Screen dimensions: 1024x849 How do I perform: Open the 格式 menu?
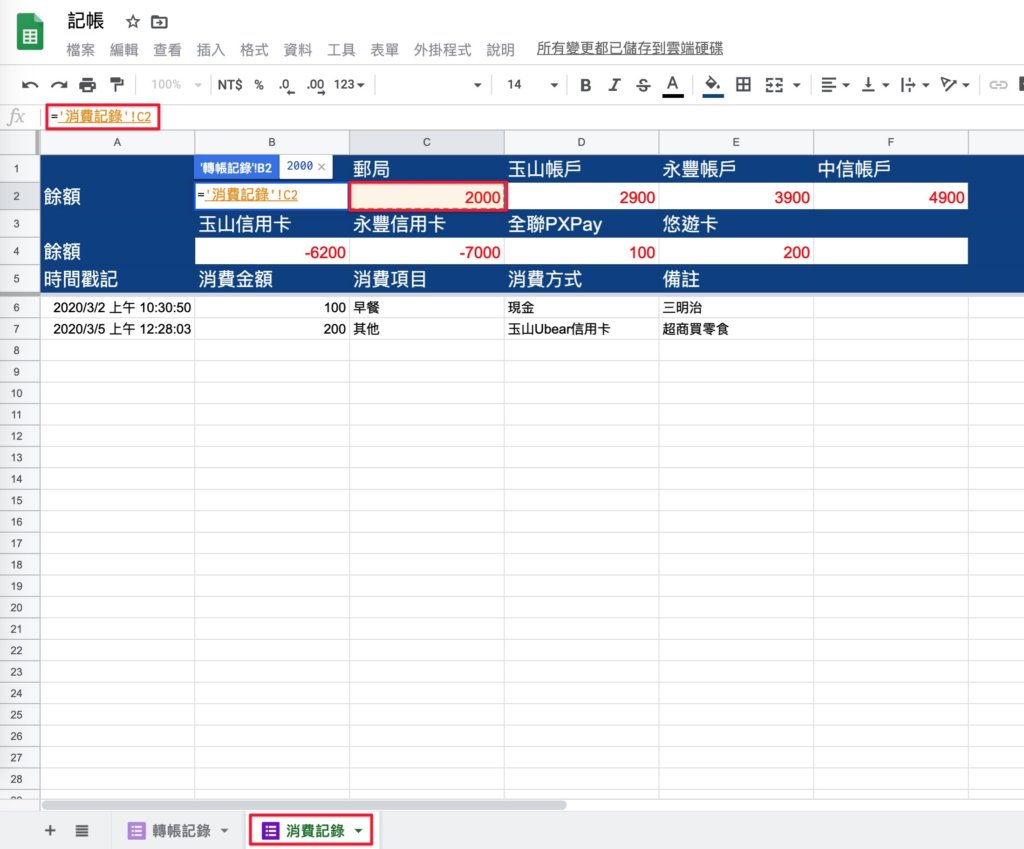point(254,50)
